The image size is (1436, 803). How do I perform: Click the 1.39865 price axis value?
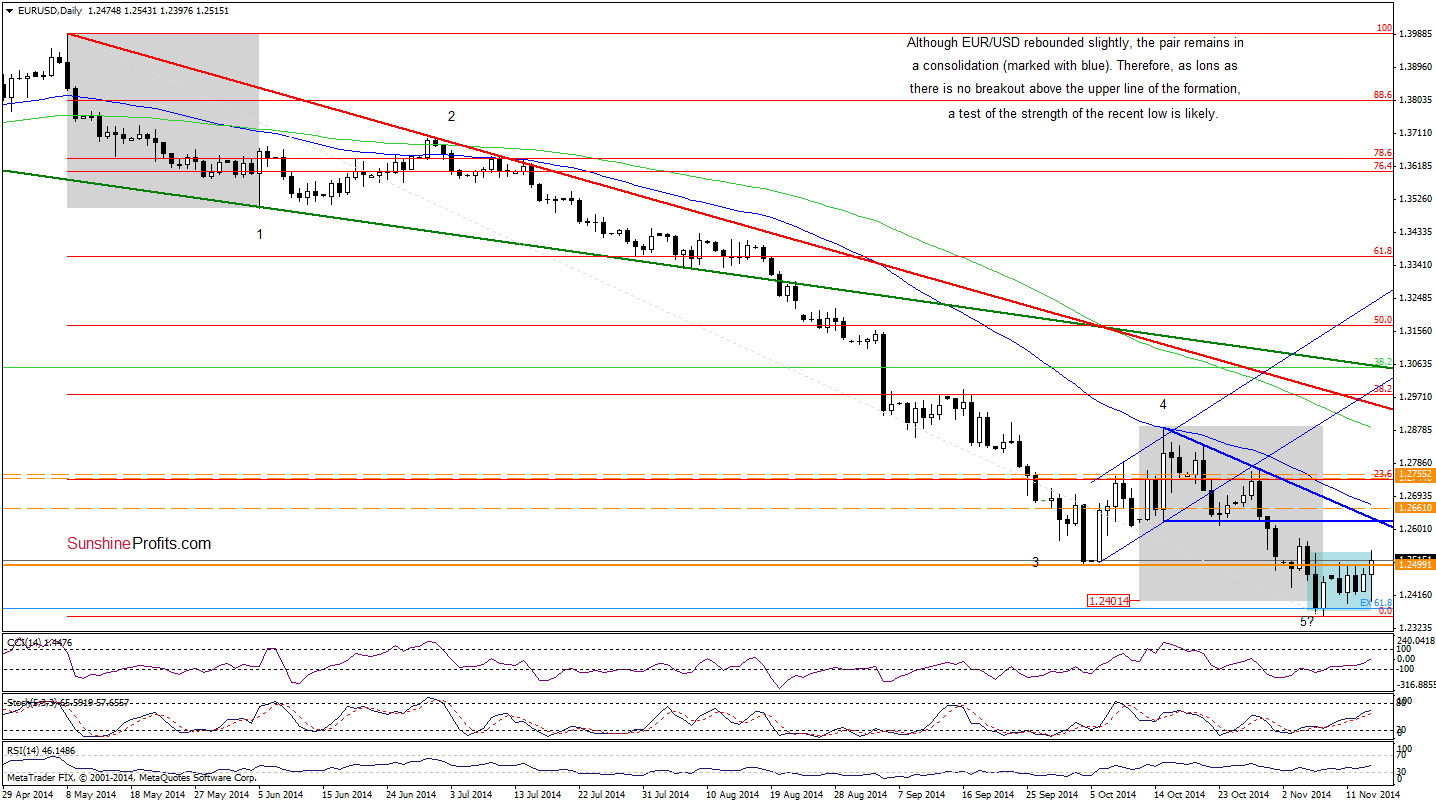click(x=1417, y=34)
